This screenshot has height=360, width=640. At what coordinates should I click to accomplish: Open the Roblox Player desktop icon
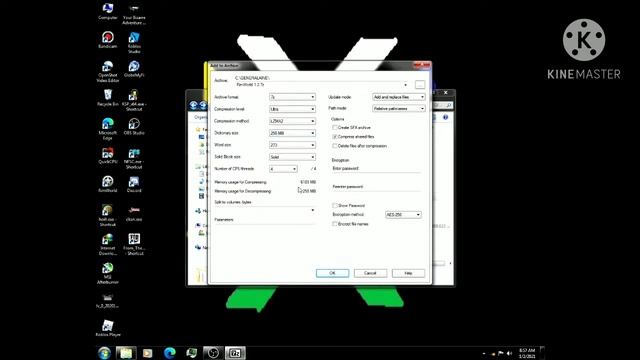pyautogui.click(x=108, y=328)
